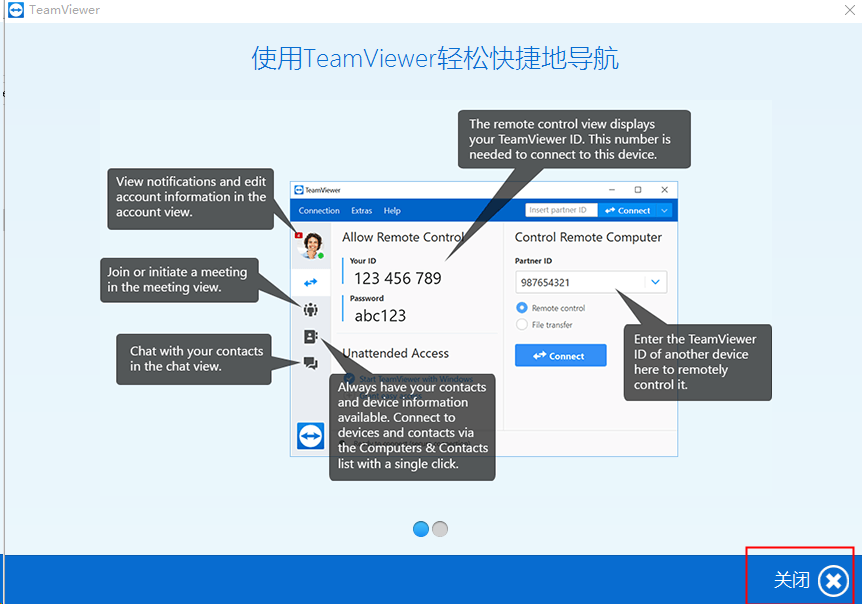Click the TeamViewer logo at the sidebar bottom
Viewport: 862px width, 604px height.
[311, 436]
